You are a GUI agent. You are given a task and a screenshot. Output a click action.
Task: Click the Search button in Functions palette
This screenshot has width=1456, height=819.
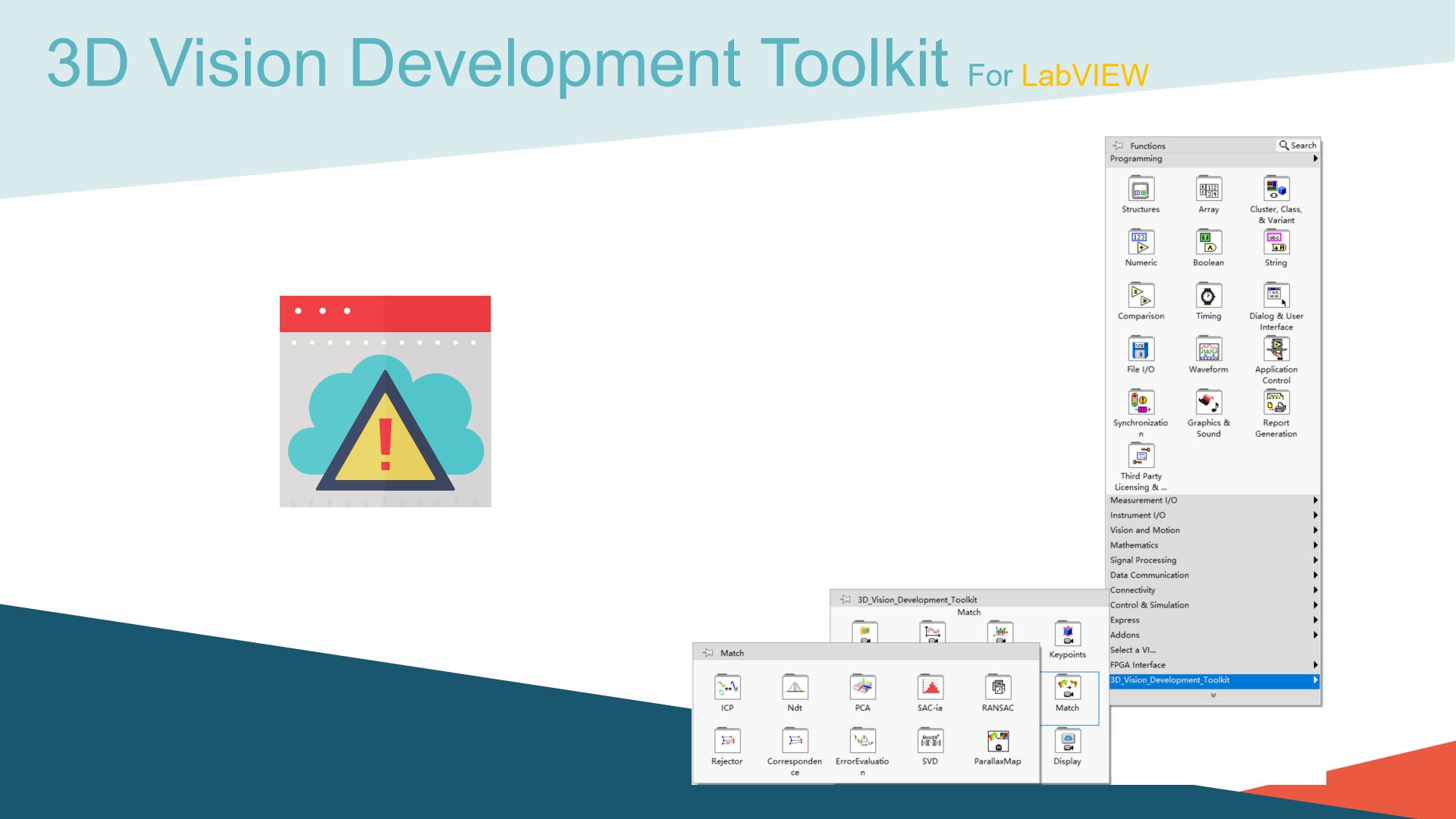tap(1298, 145)
